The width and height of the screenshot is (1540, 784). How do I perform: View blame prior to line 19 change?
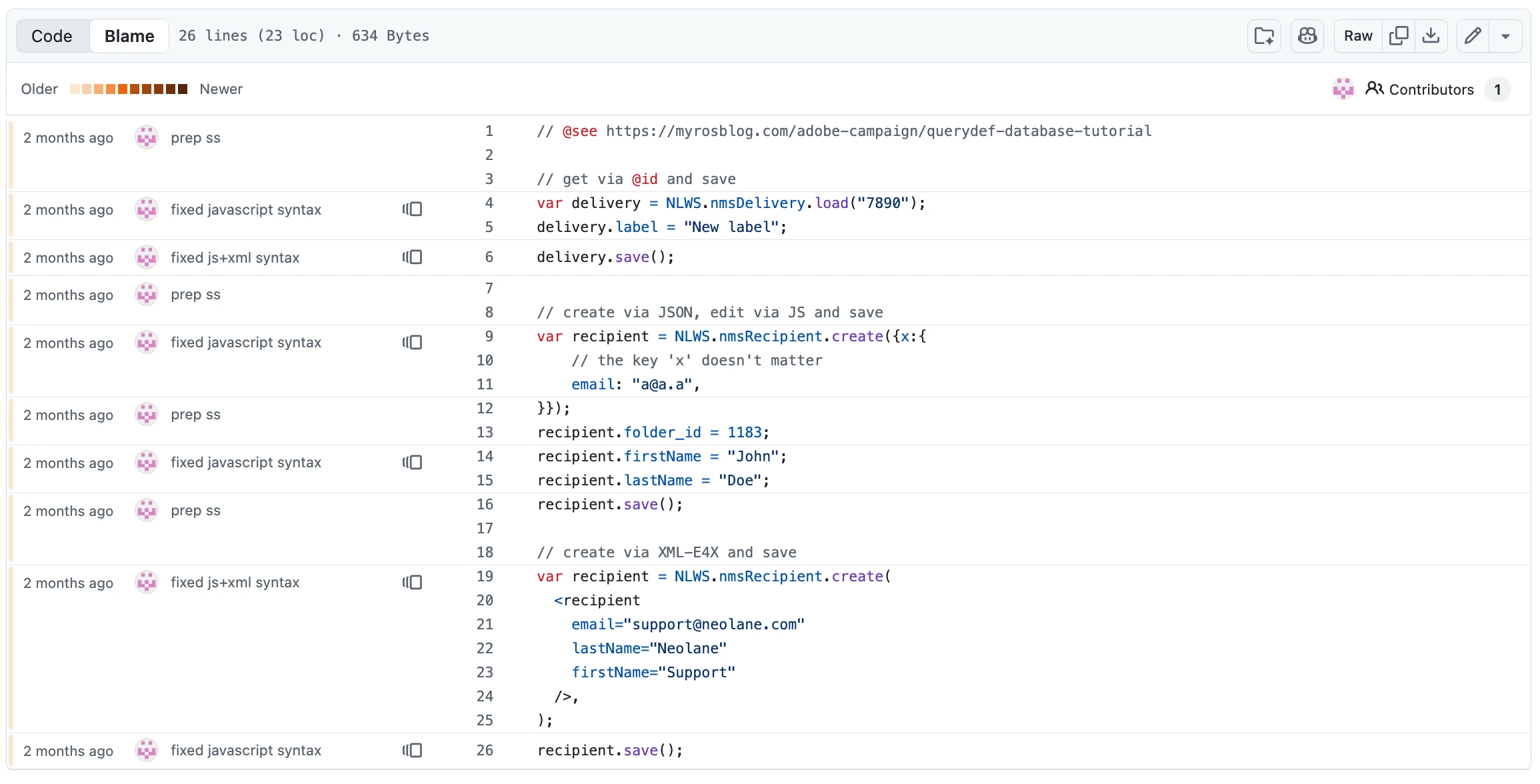pyautogui.click(x=413, y=583)
